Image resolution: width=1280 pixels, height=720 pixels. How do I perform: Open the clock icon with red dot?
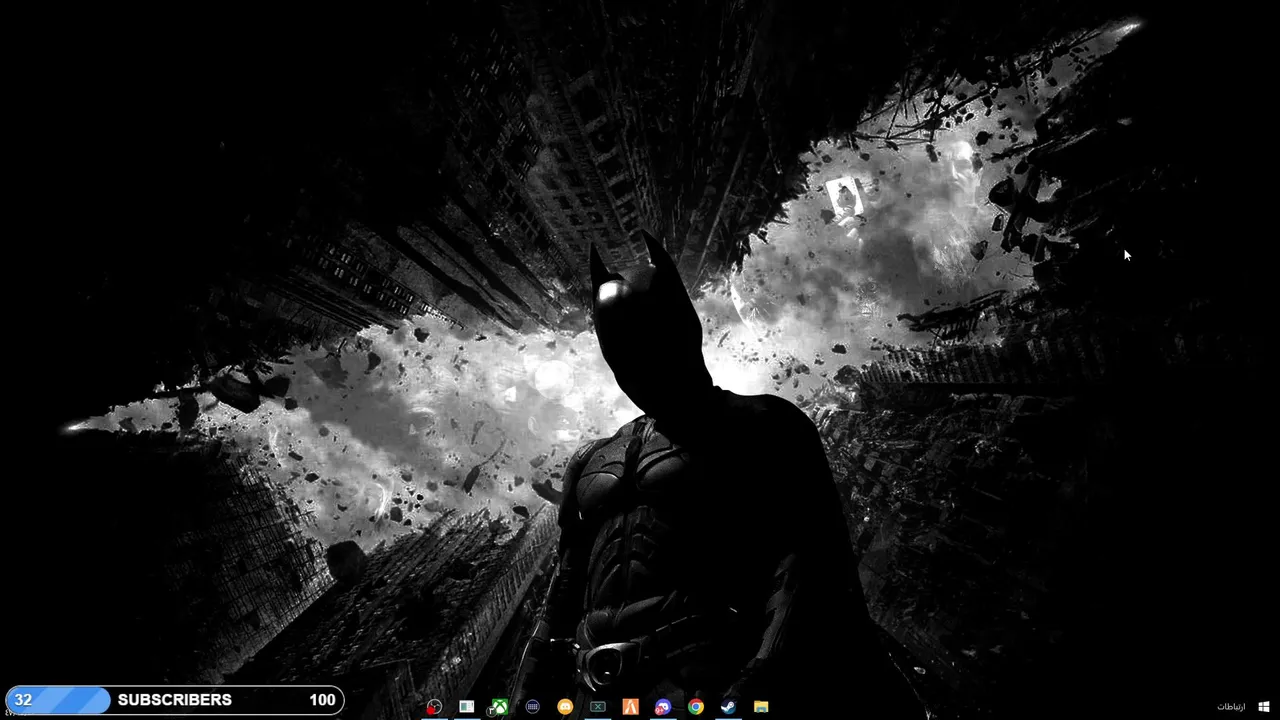[x=434, y=707]
